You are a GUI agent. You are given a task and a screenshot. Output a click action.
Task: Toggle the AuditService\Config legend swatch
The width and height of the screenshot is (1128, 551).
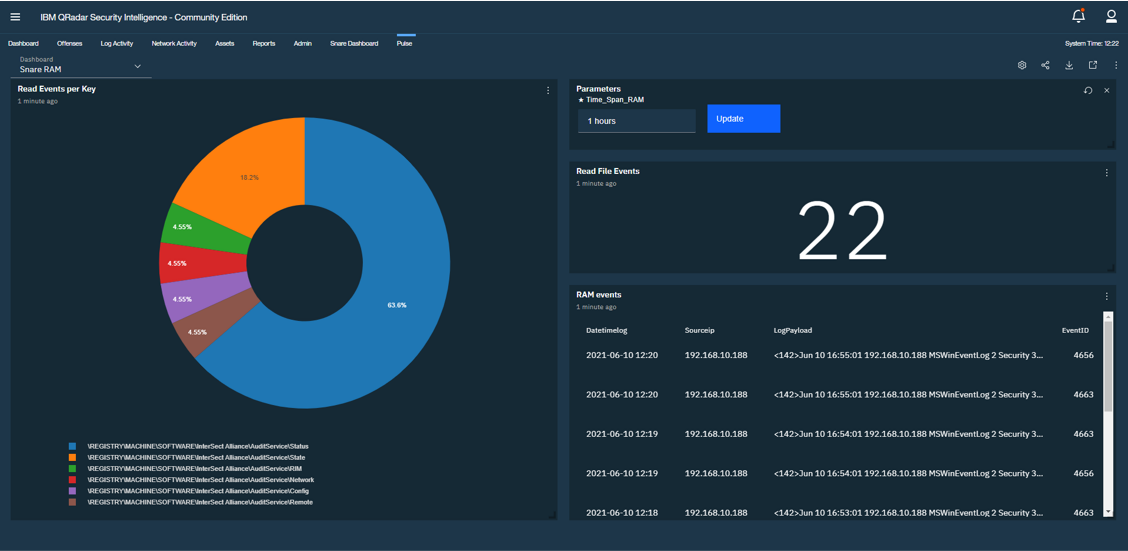tap(71, 491)
